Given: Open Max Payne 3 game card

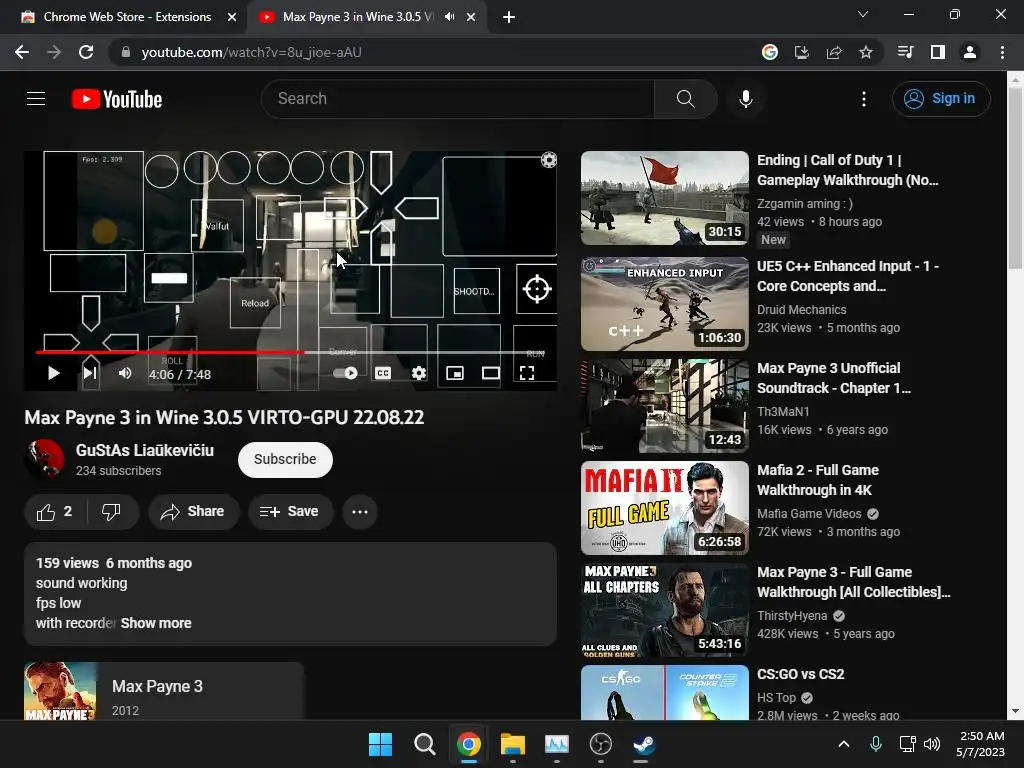Looking at the screenshot, I should (x=164, y=692).
